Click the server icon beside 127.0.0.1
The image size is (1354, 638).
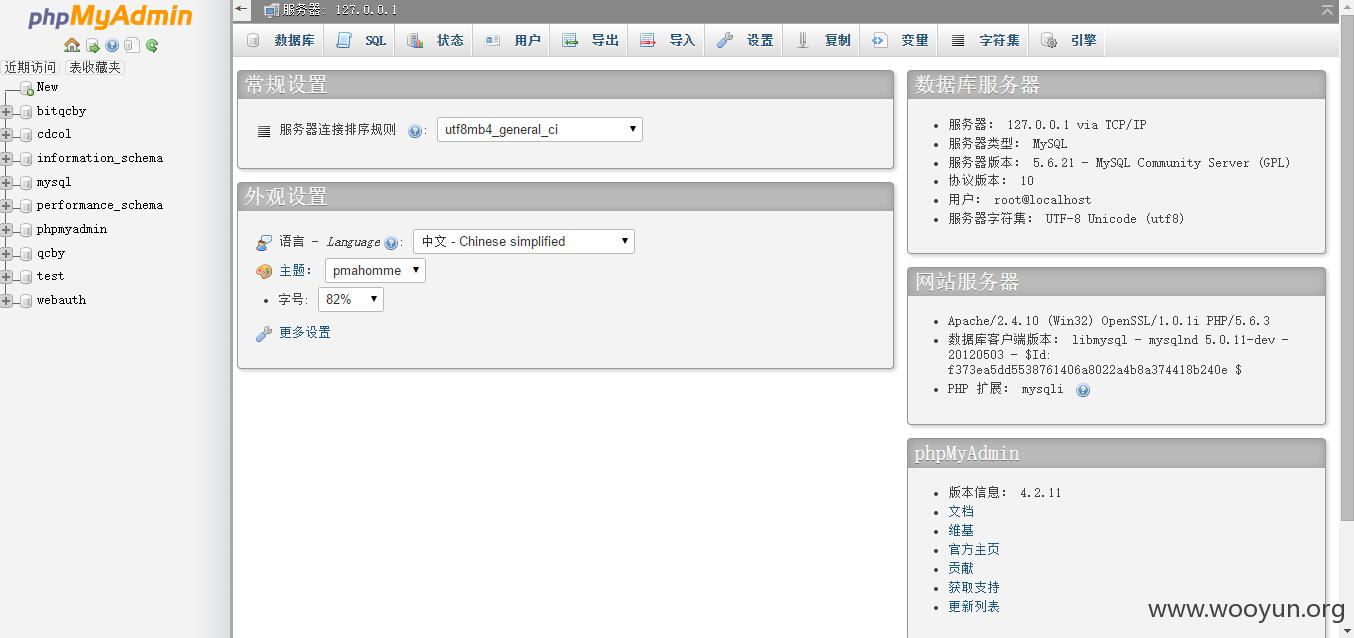[x=271, y=10]
